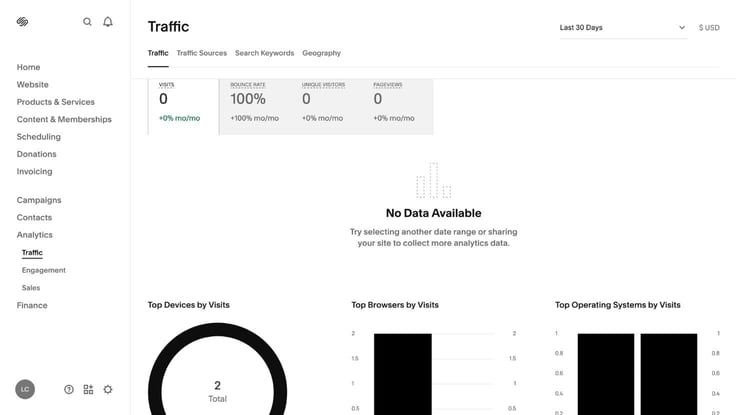Open Website section in sidebar

(32, 85)
